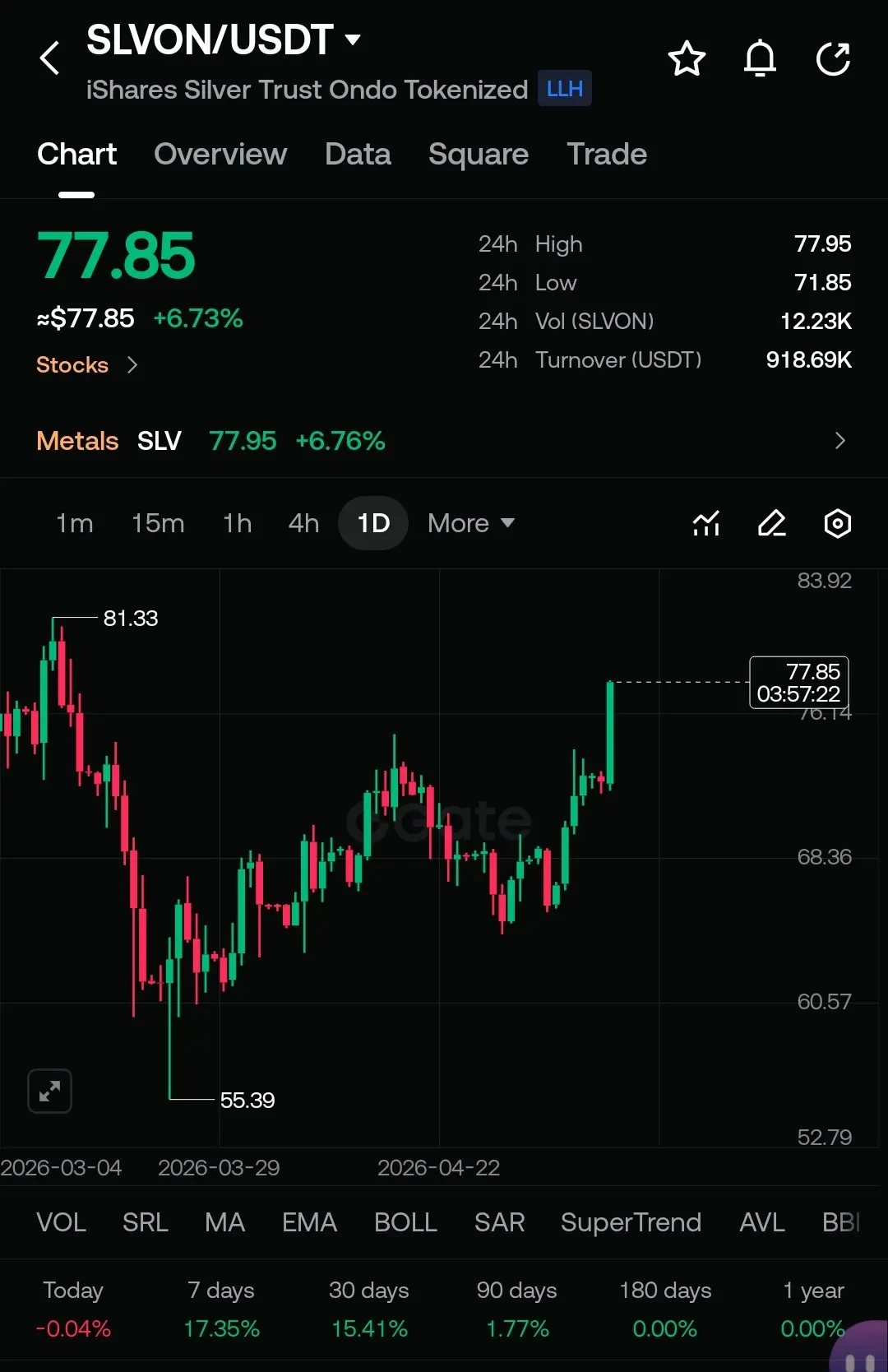Tap the 2026-04-22 date label
Viewport: 888px width, 1372px height.
pyautogui.click(x=438, y=1168)
